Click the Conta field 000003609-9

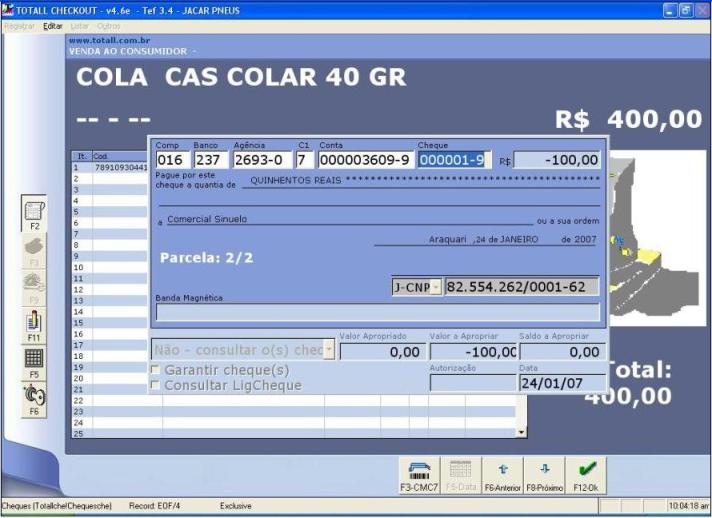click(x=364, y=160)
